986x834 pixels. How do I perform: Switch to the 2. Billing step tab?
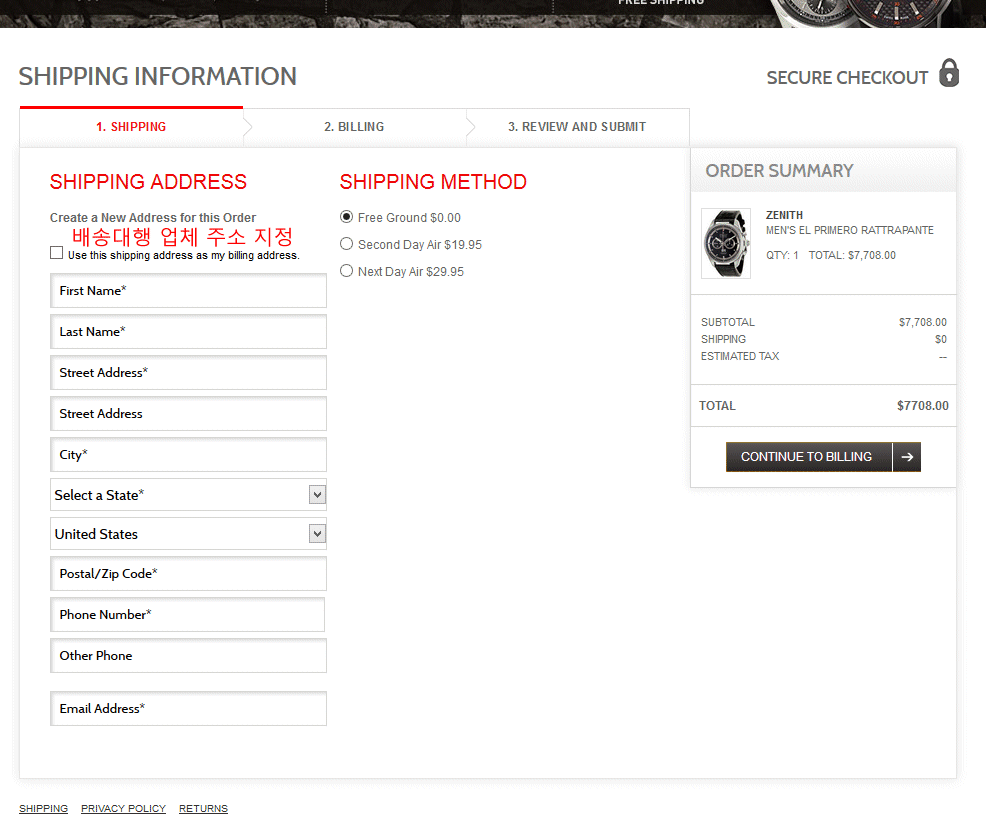[x=354, y=127]
